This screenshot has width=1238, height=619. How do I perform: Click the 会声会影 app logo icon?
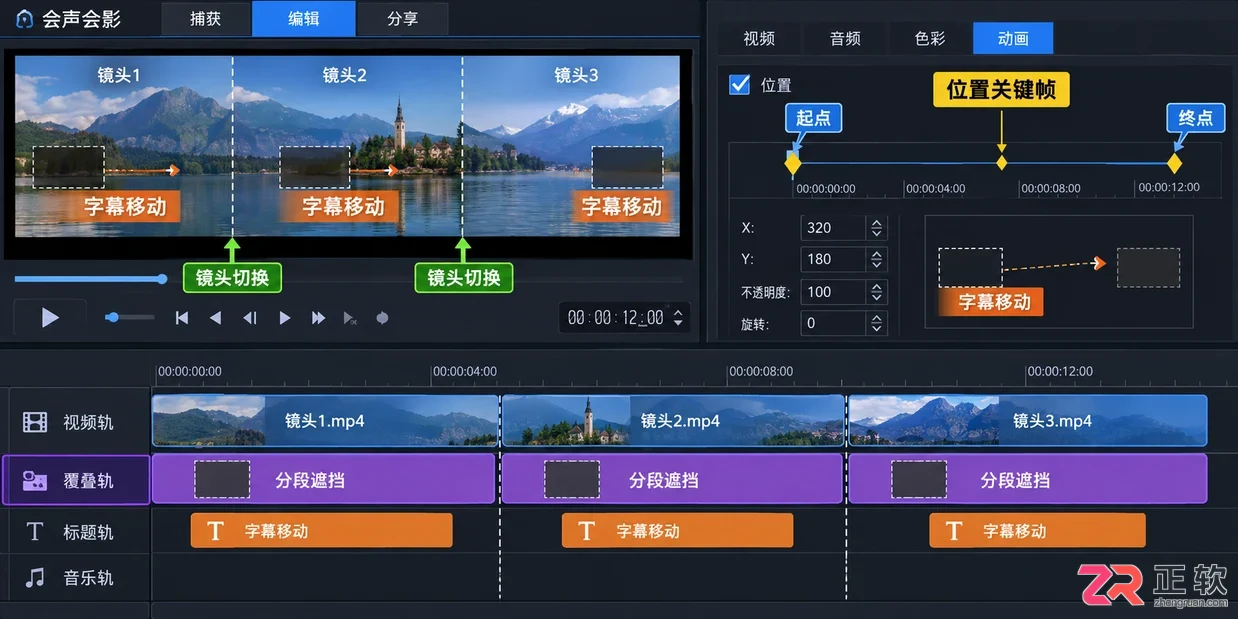tap(24, 19)
